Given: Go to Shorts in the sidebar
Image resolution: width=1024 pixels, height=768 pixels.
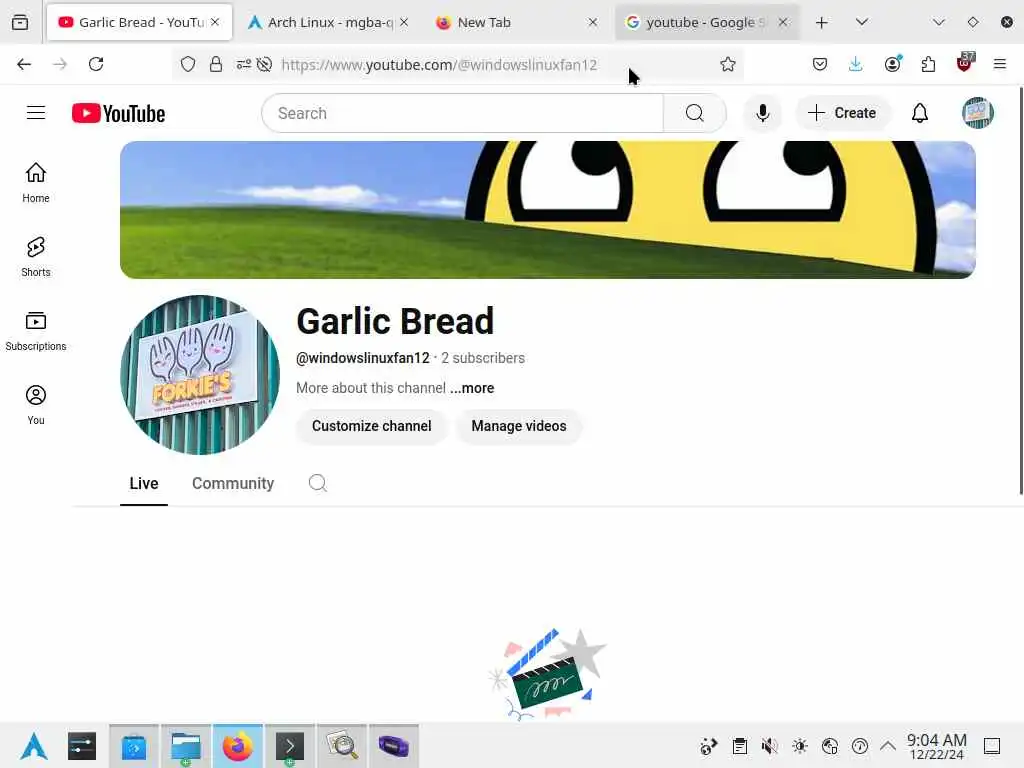Looking at the screenshot, I should click(36, 257).
